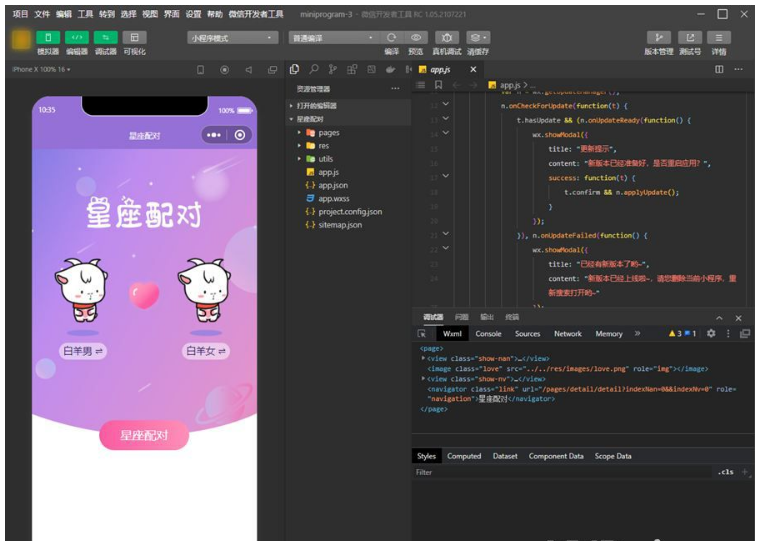Click the editor bookmark icon
The height and width of the screenshot is (541, 759).
click(x=439, y=85)
